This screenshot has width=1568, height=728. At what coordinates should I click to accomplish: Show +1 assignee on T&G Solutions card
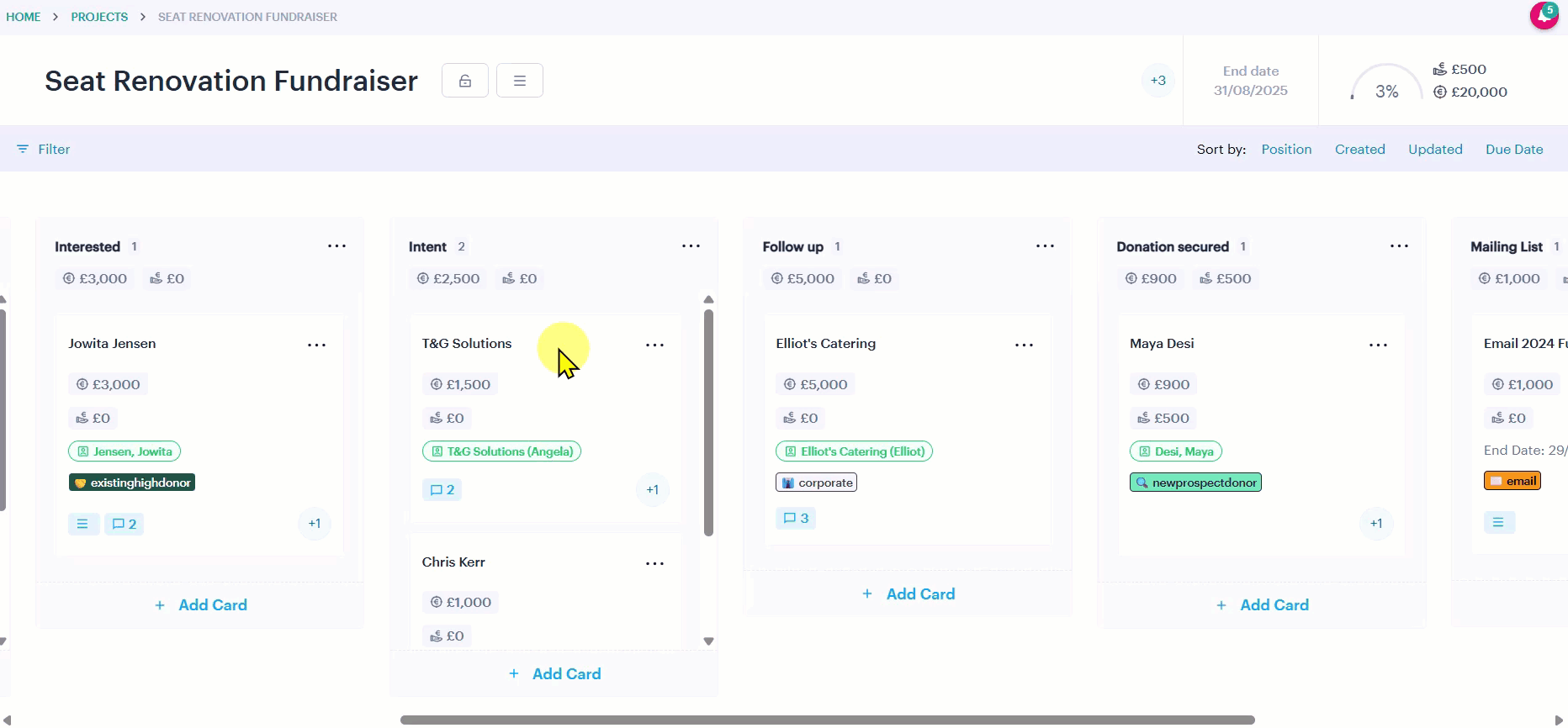click(x=653, y=490)
